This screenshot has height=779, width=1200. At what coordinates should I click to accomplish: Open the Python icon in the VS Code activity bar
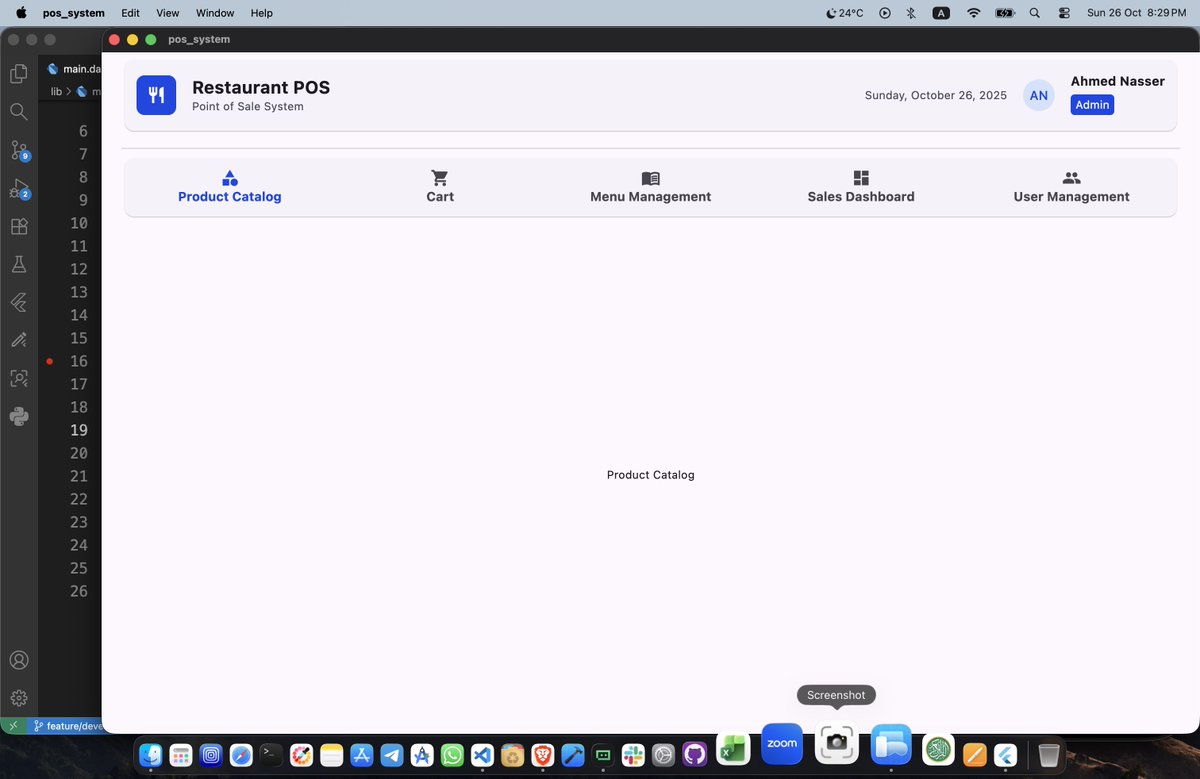pos(18,417)
